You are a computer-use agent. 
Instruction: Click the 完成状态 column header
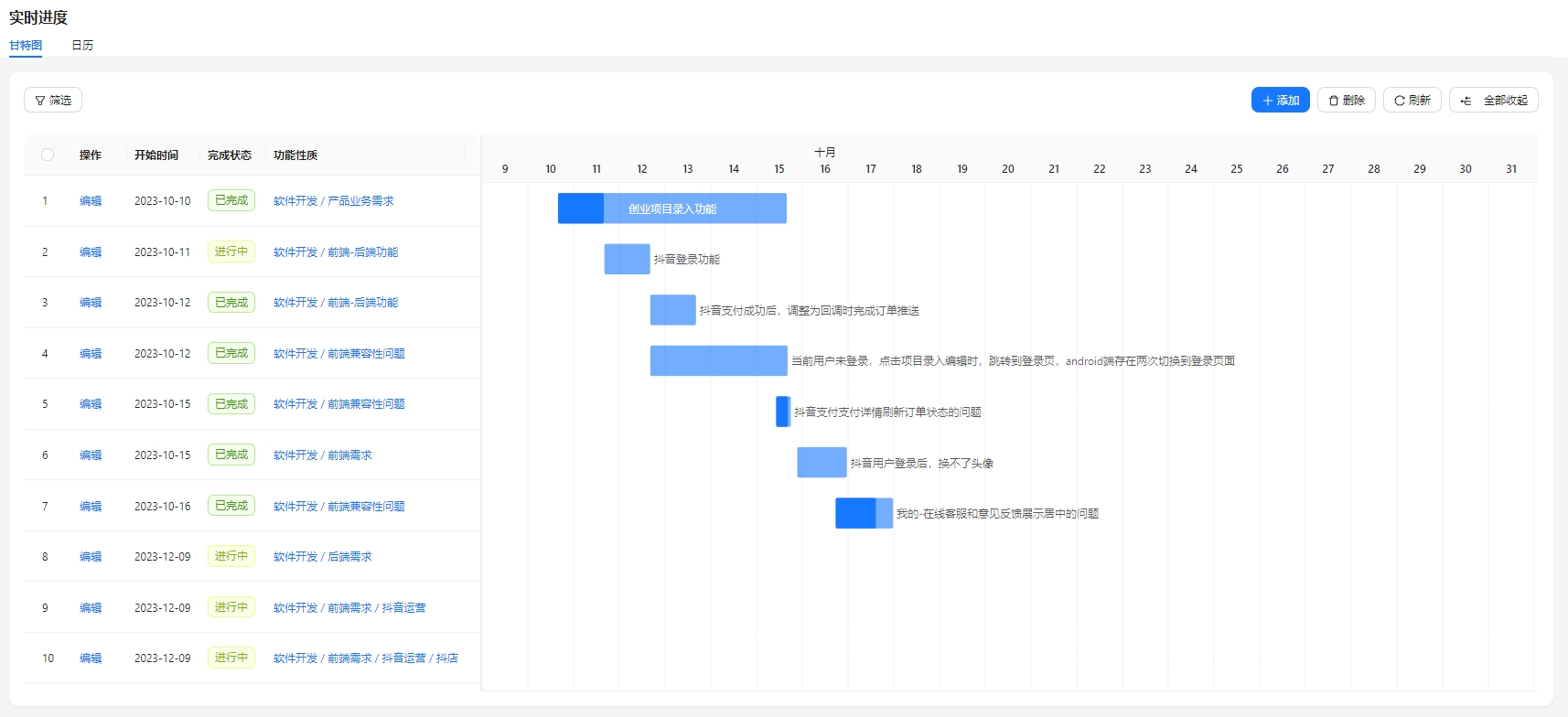230,155
